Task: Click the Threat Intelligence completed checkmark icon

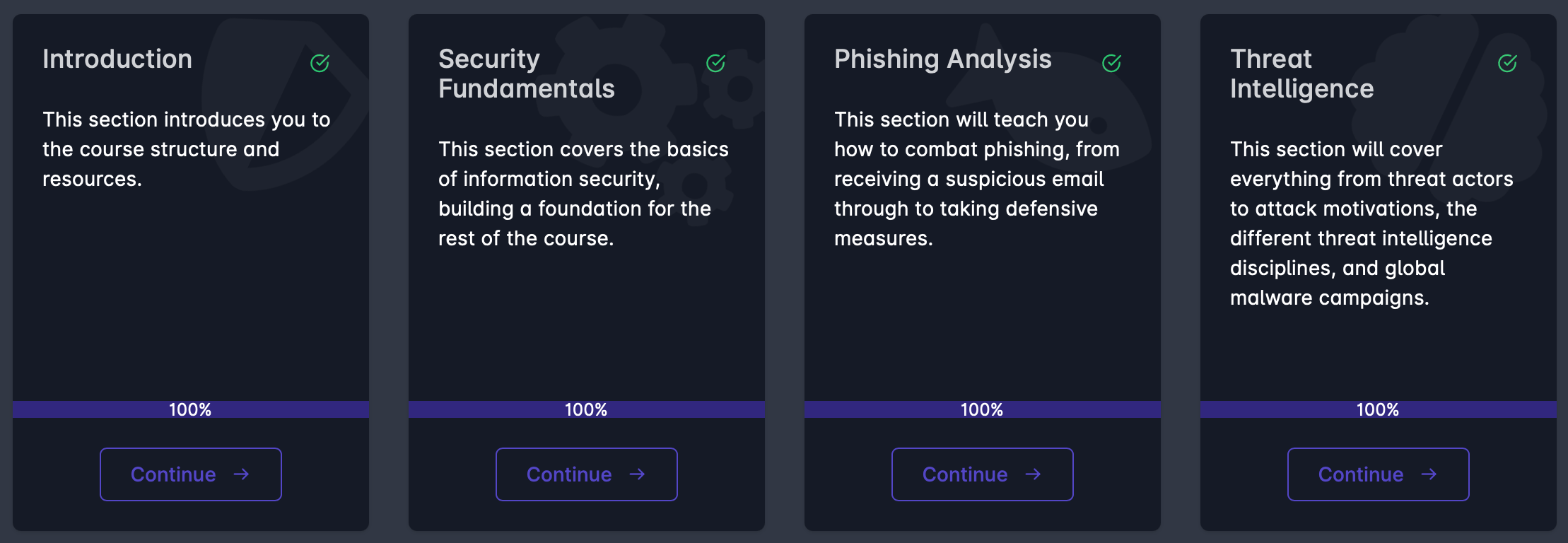Action: [x=1508, y=63]
